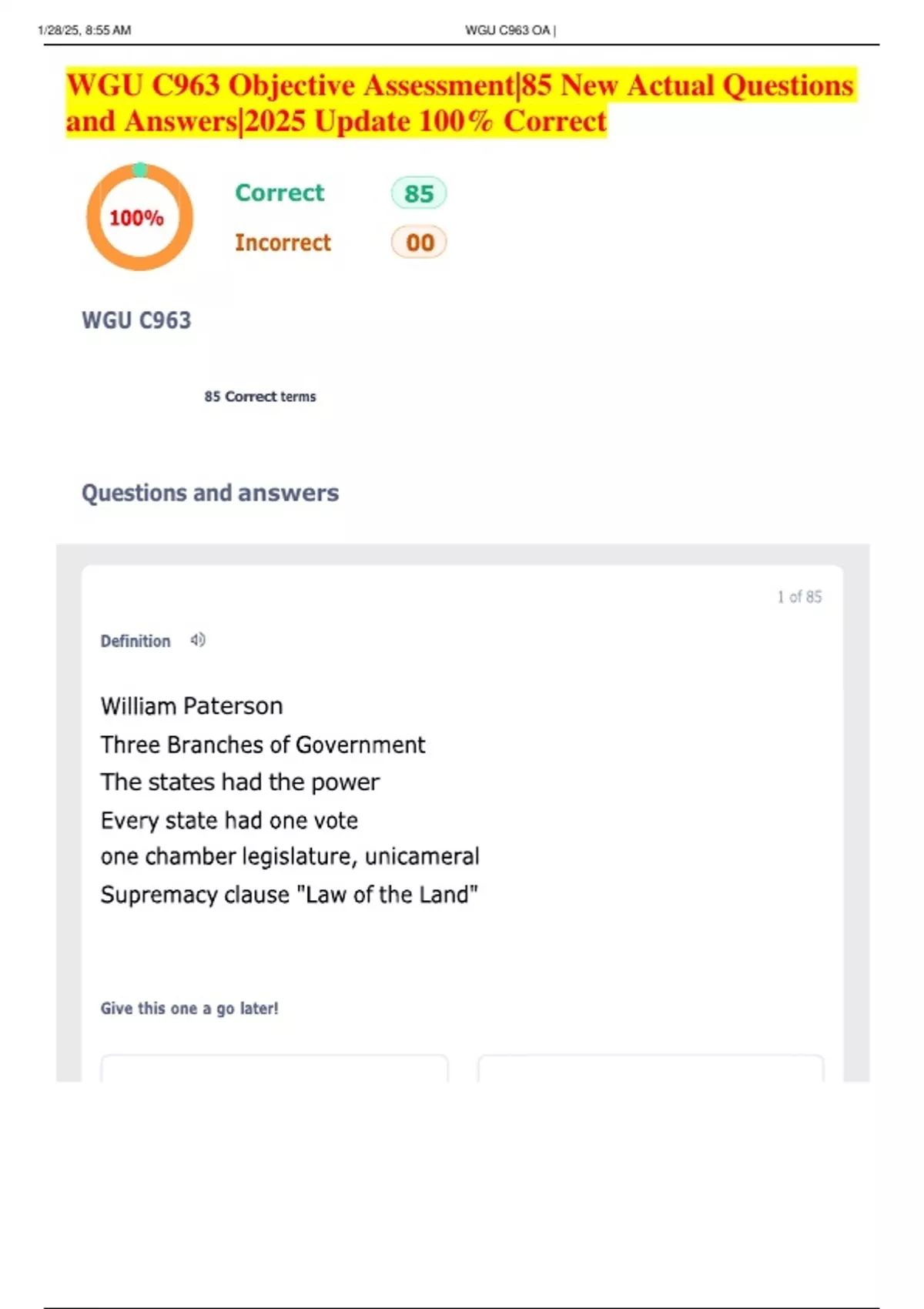Click the "William Paterson" definition line
Image resolution: width=924 pixels, height=1309 pixels.
pyautogui.click(x=192, y=705)
